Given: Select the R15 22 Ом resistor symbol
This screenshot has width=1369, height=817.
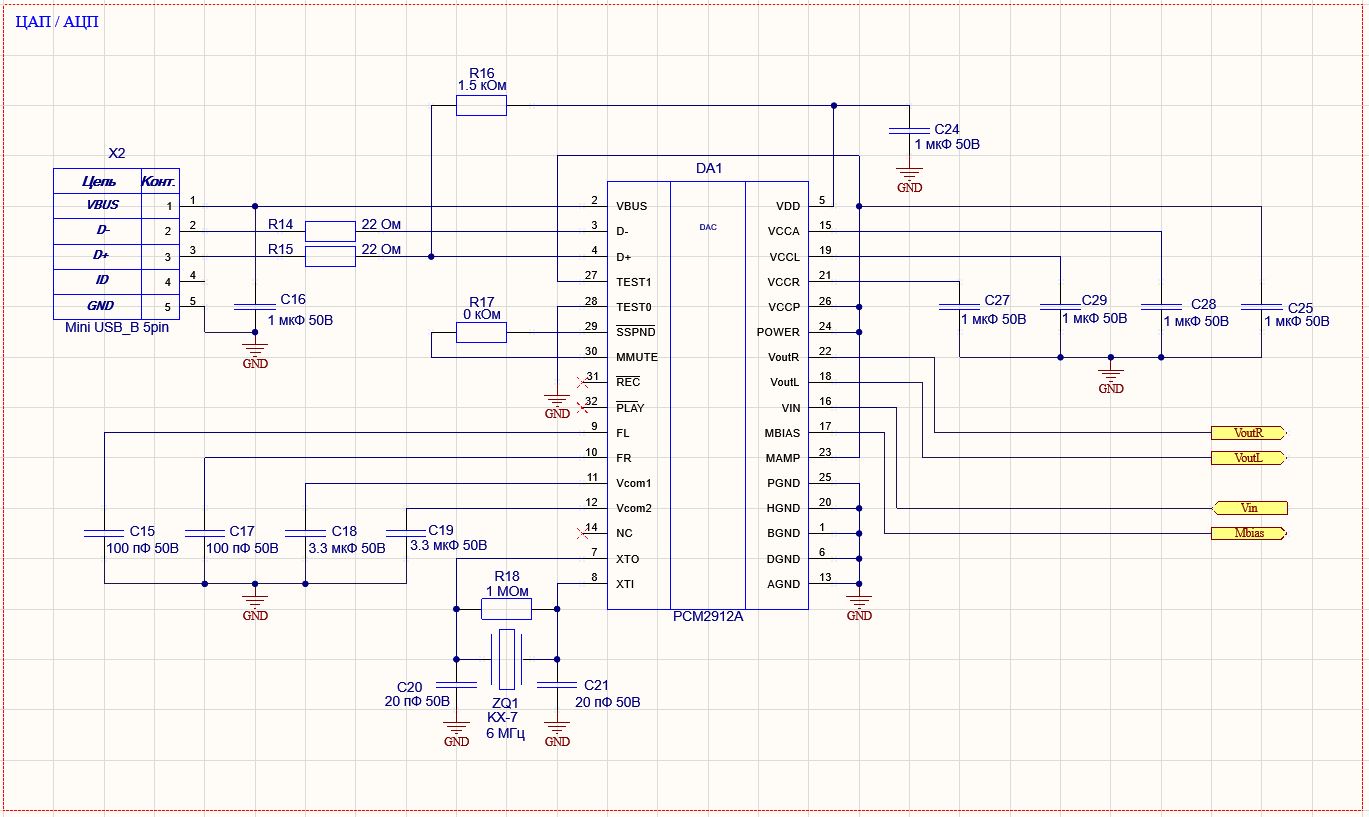Looking at the screenshot, I should tap(330, 257).
